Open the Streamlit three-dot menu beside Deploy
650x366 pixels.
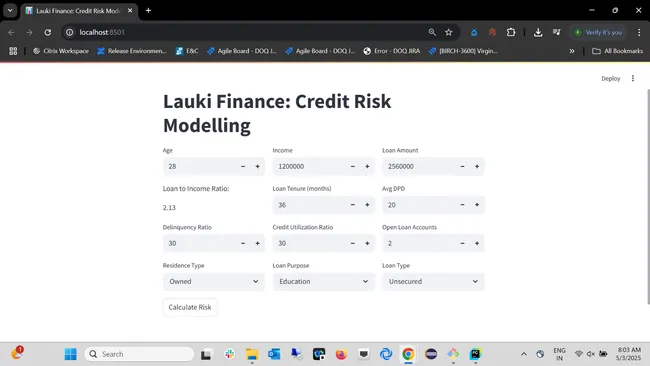pyautogui.click(x=633, y=78)
